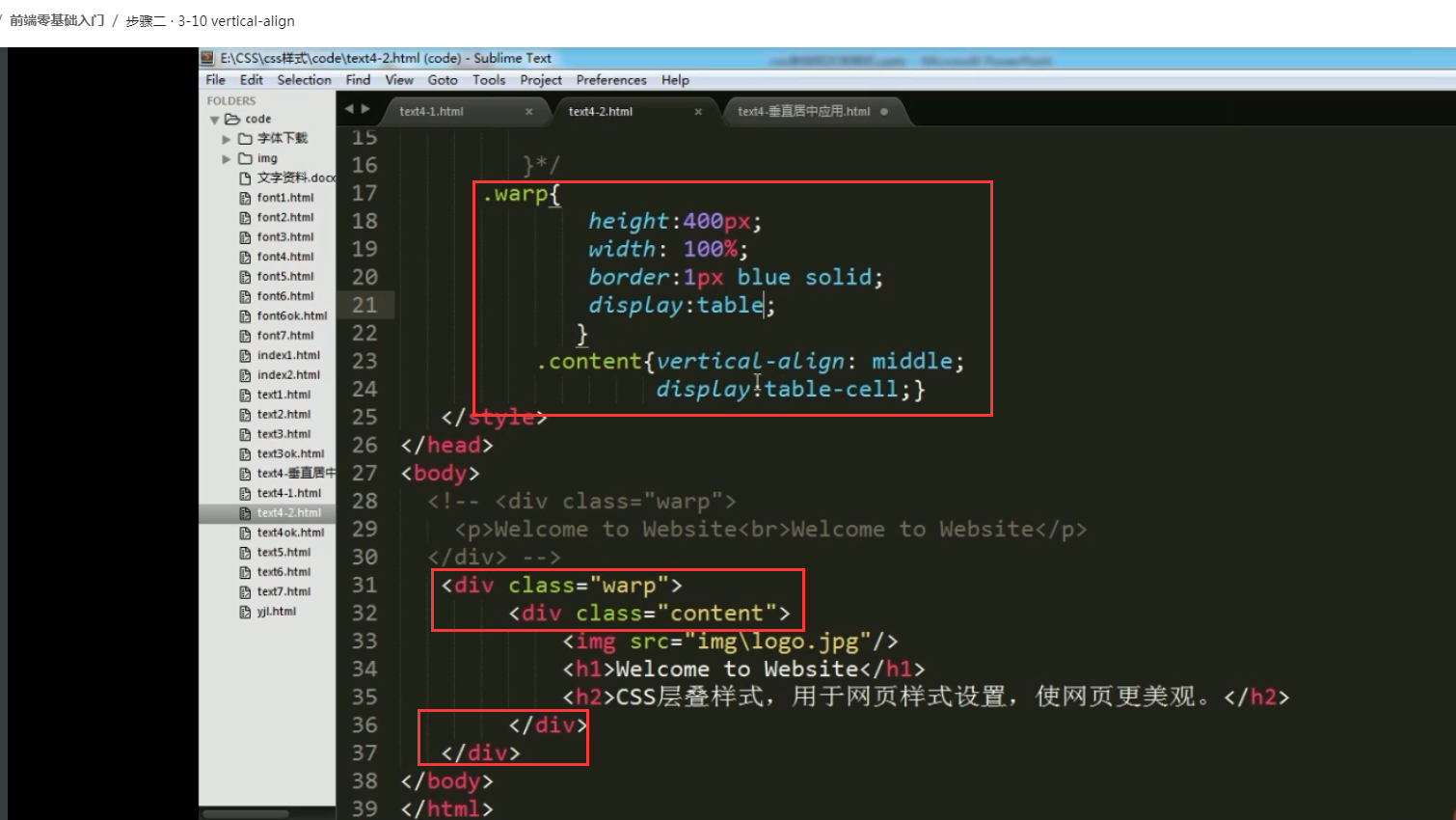Click the 文字资料.docx file icon

click(245, 178)
